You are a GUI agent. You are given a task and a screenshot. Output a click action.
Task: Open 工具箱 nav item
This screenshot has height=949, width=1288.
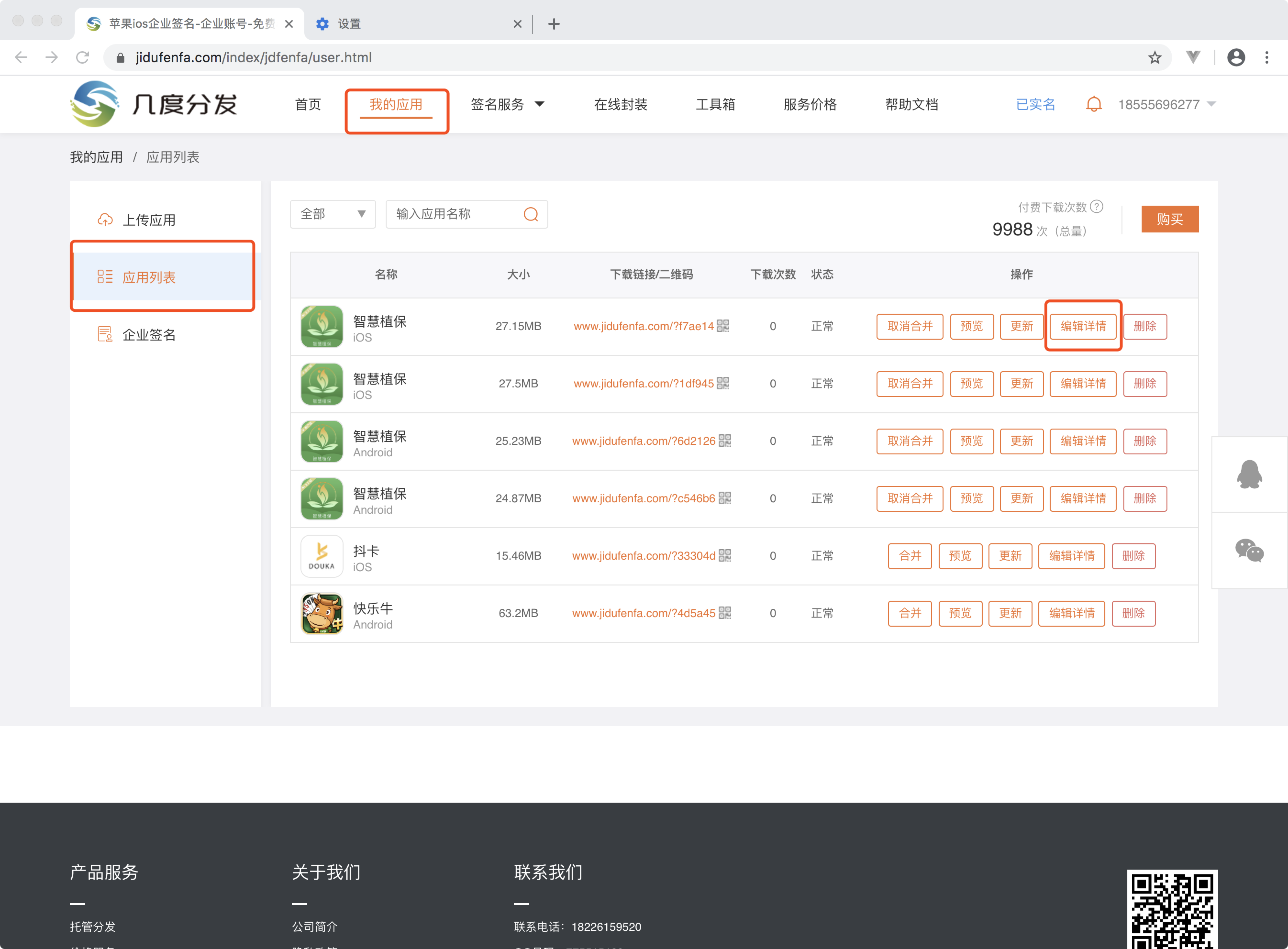715,105
